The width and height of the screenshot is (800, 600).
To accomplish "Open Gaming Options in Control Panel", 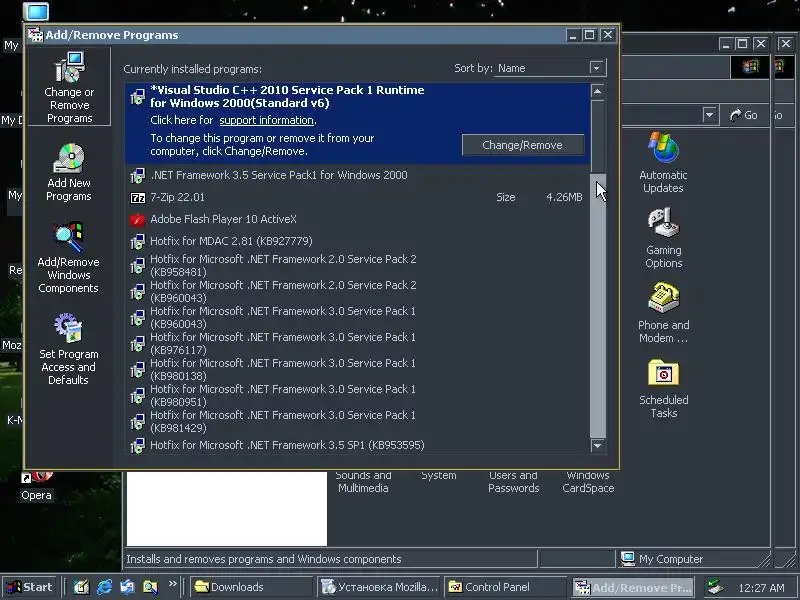I will tap(663, 238).
